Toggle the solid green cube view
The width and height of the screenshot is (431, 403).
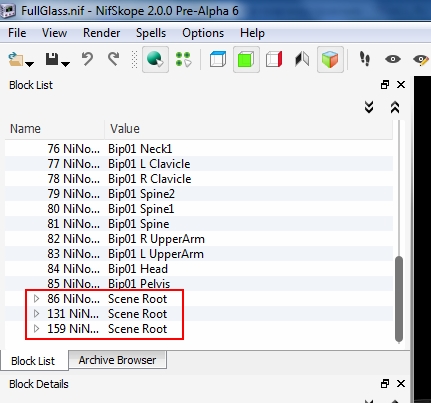coord(246,60)
